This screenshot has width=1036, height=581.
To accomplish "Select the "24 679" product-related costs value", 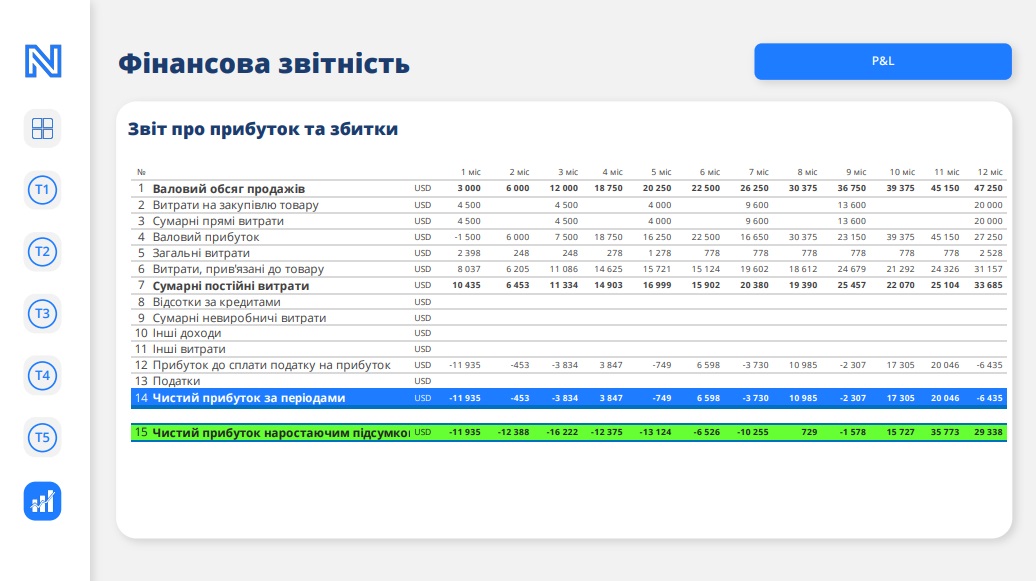I will click(852, 269).
